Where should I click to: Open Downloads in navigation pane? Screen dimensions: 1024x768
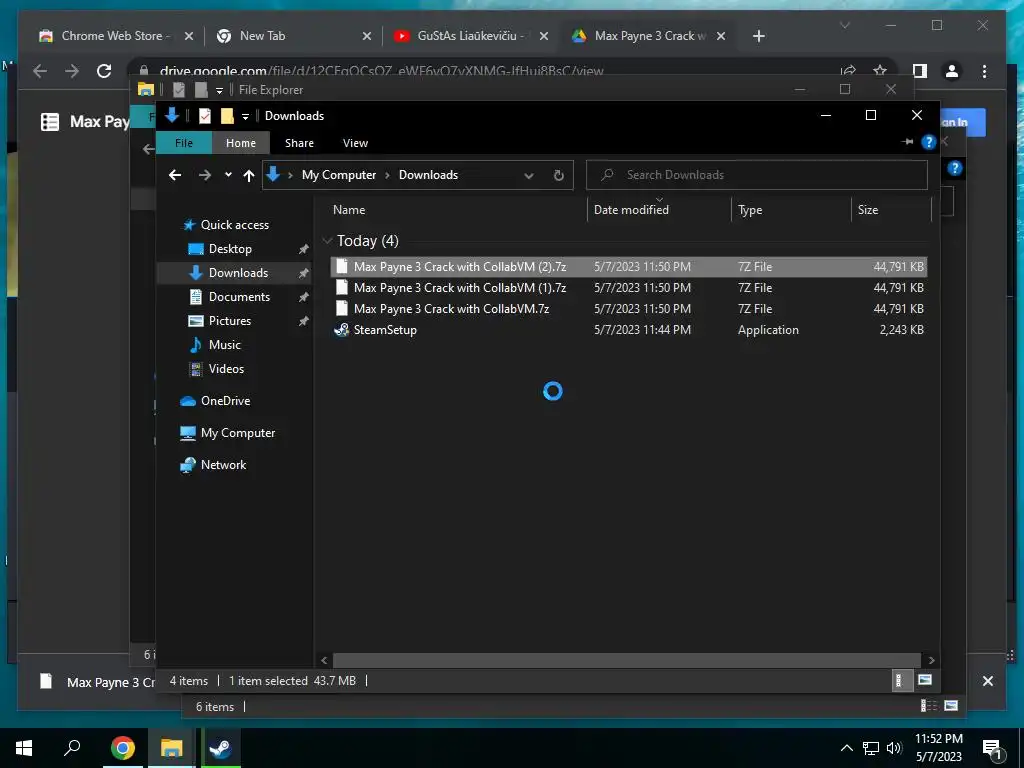pyautogui.click(x=238, y=273)
